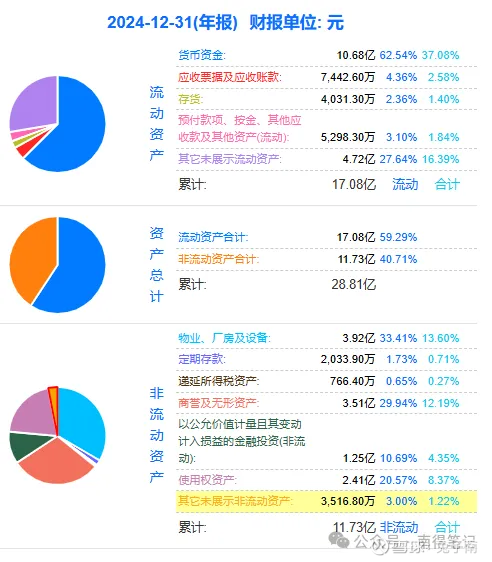This screenshot has height=562, width=492.
Task: Click the 流动 column header link
Action: 405,184
